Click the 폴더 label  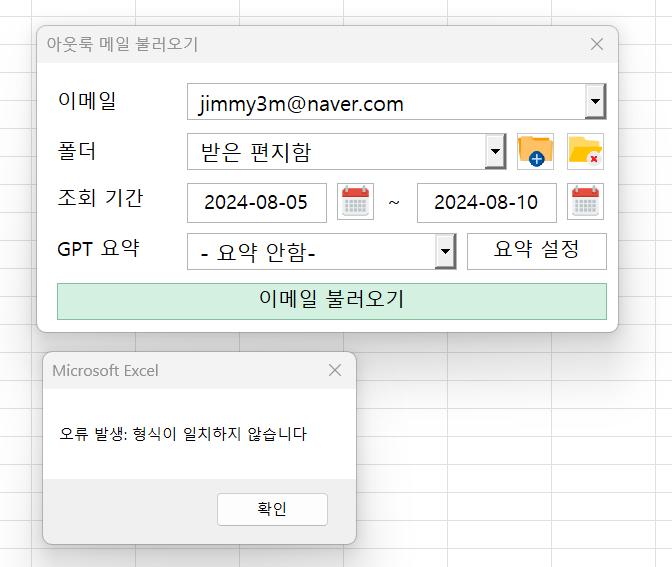pyautogui.click(x=77, y=151)
